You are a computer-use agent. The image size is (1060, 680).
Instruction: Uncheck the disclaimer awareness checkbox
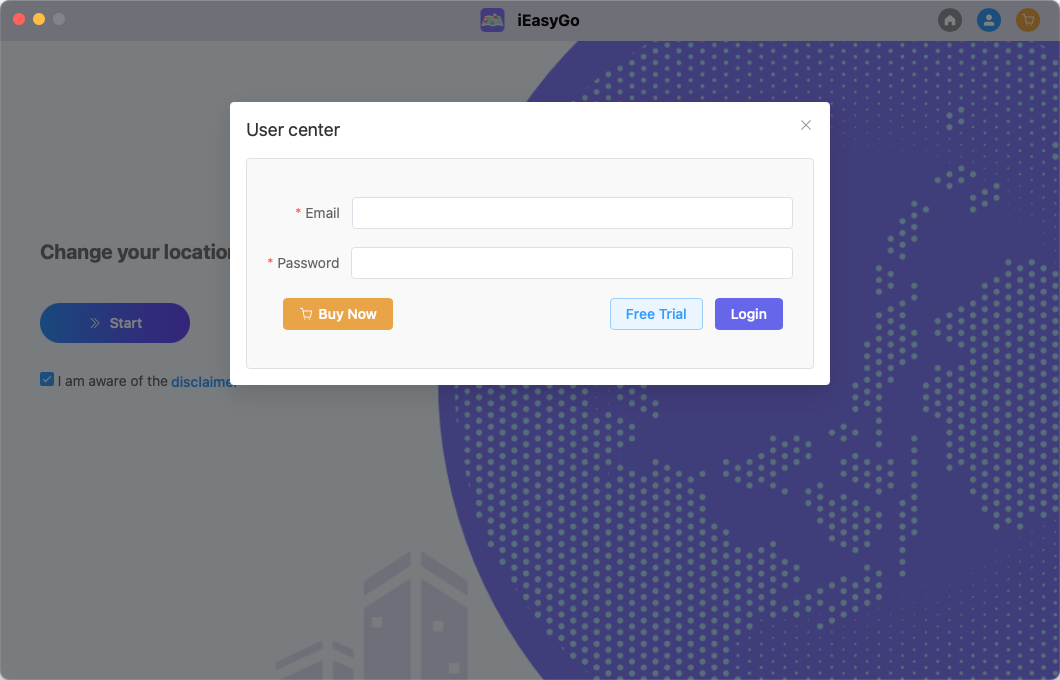[47, 379]
